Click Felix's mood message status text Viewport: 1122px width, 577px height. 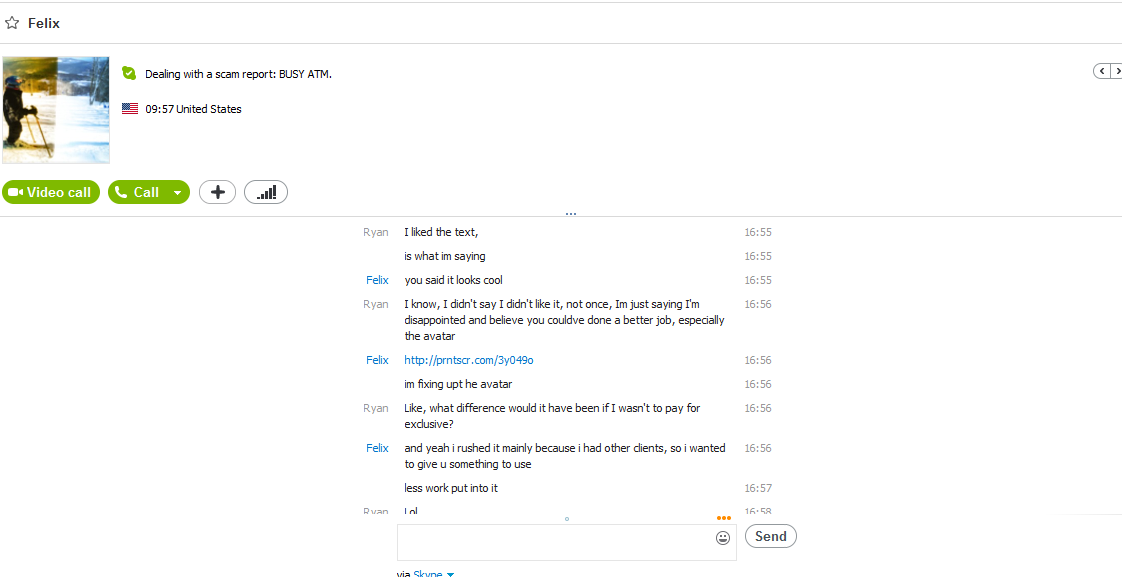pos(238,74)
